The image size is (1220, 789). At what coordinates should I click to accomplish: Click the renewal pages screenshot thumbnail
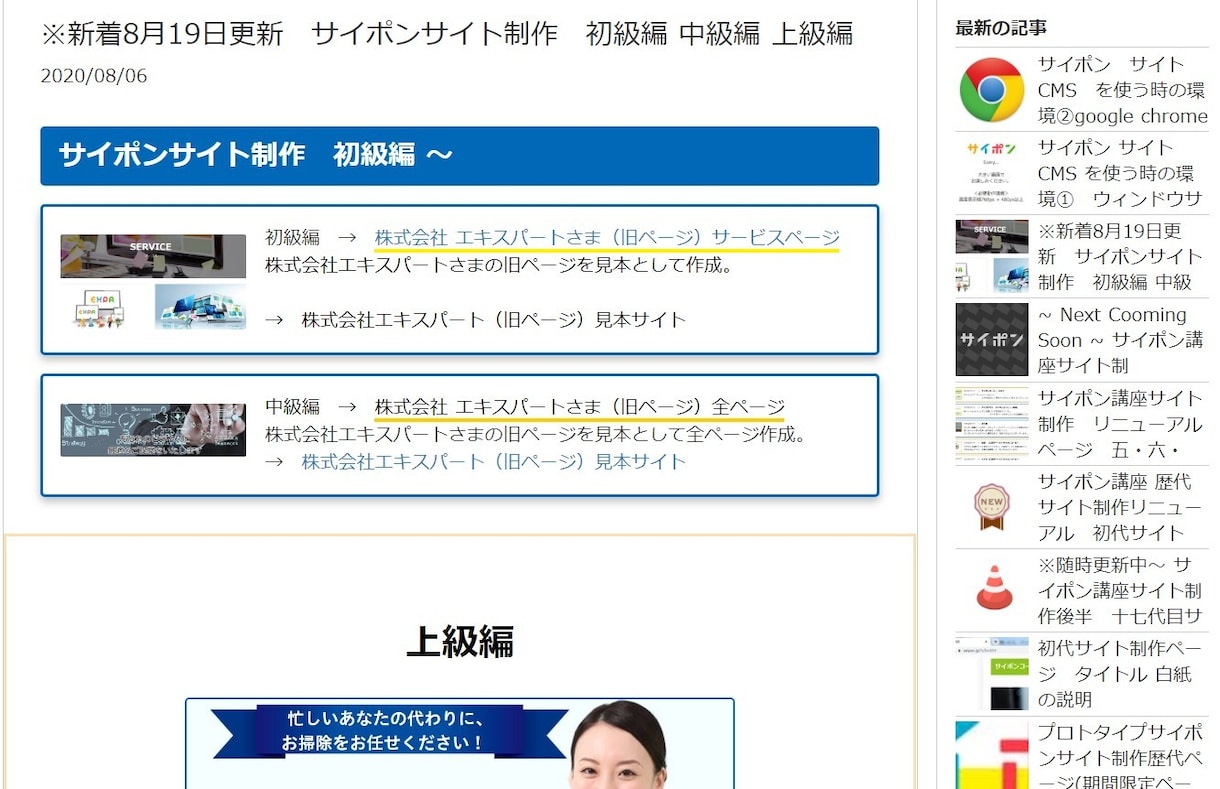click(x=992, y=424)
